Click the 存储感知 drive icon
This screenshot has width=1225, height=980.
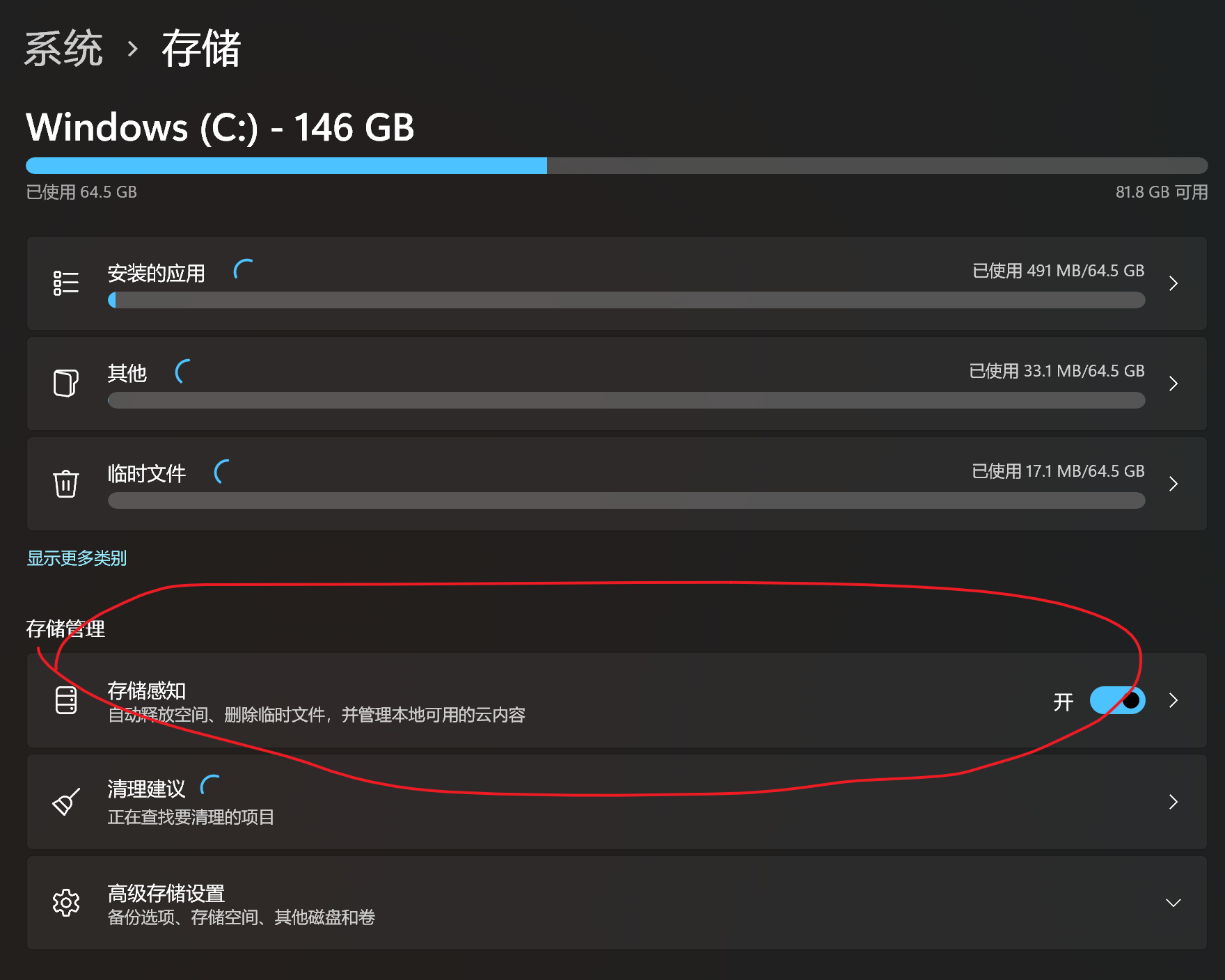point(66,700)
